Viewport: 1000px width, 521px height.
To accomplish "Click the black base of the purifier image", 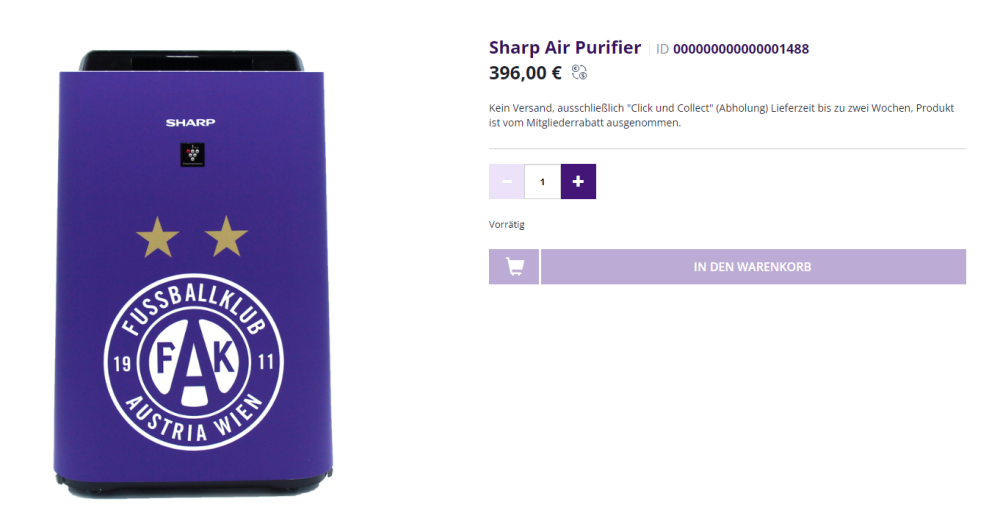I will (x=193, y=485).
